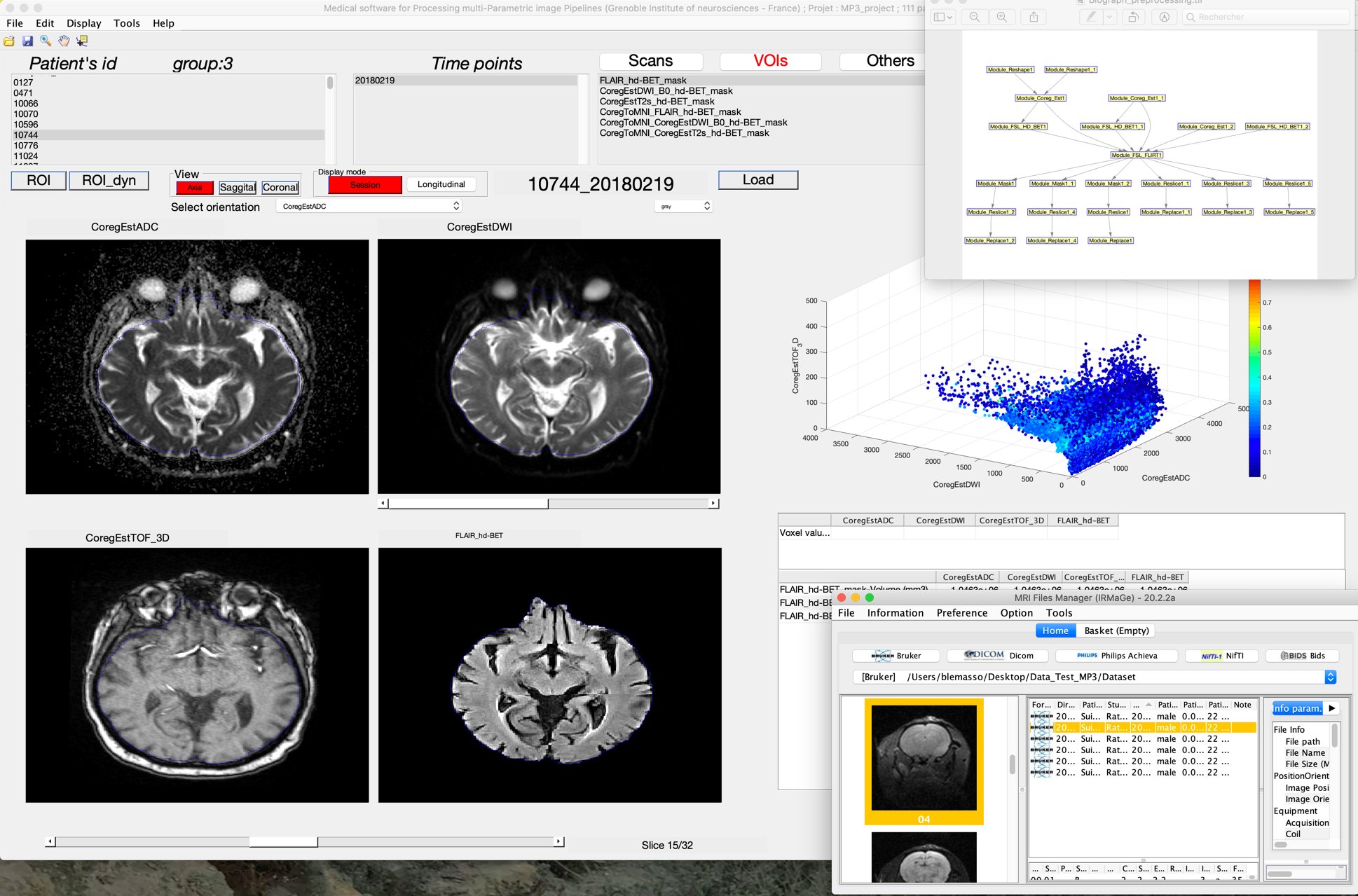Image resolution: width=1358 pixels, height=896 pixels.
Task: Open the Display menu
Action: [83, 23]
